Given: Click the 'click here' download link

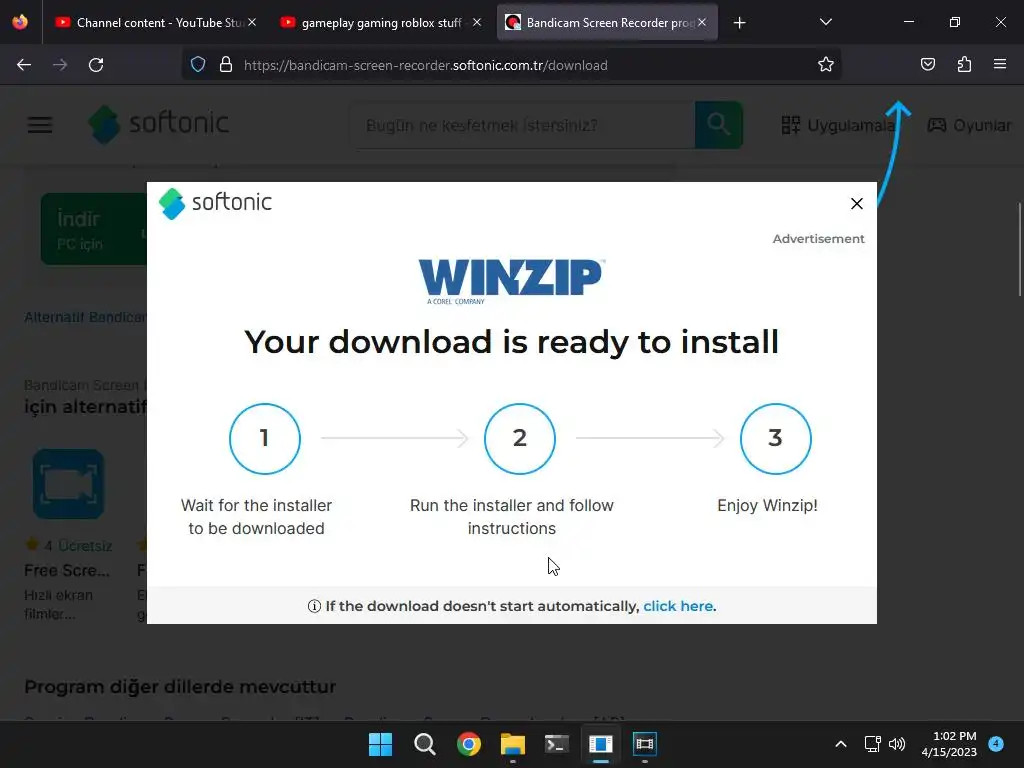Looking at the screenshot, I should pyautogui.click(x=678, y=606).
